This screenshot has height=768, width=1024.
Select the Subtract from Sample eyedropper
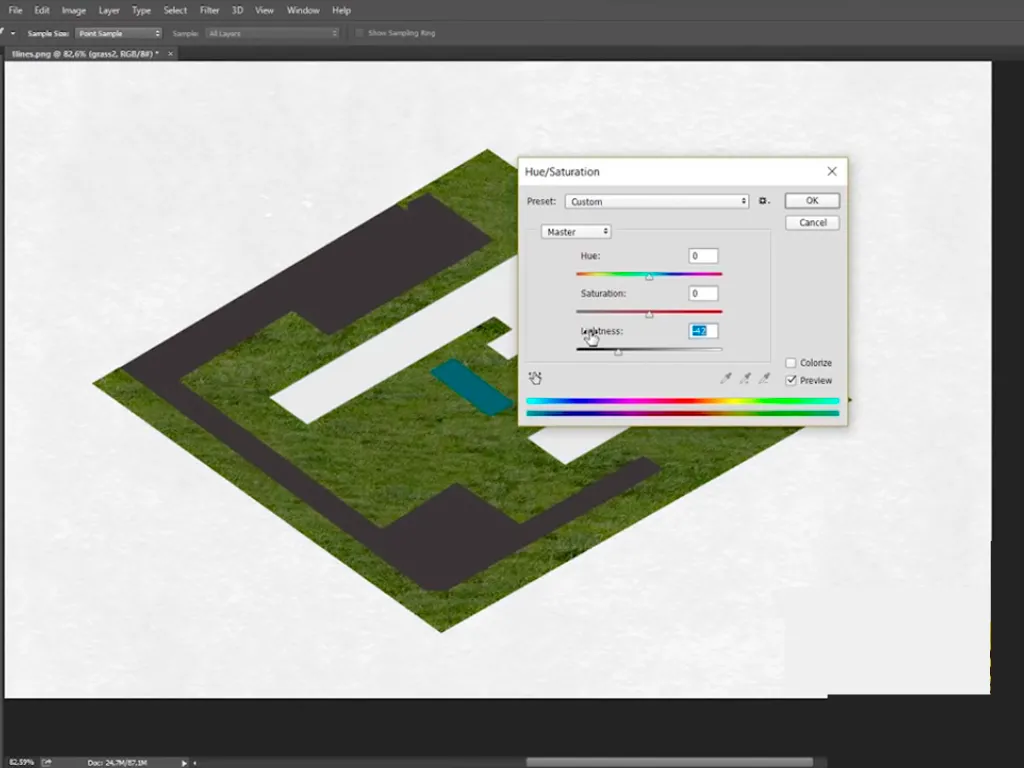[x=764, y=378]
